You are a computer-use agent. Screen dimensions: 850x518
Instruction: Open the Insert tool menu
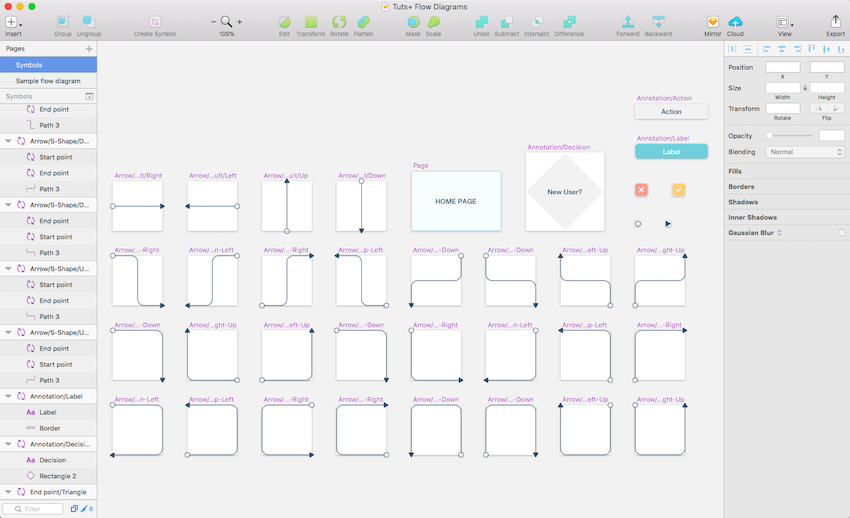point(13,22)
